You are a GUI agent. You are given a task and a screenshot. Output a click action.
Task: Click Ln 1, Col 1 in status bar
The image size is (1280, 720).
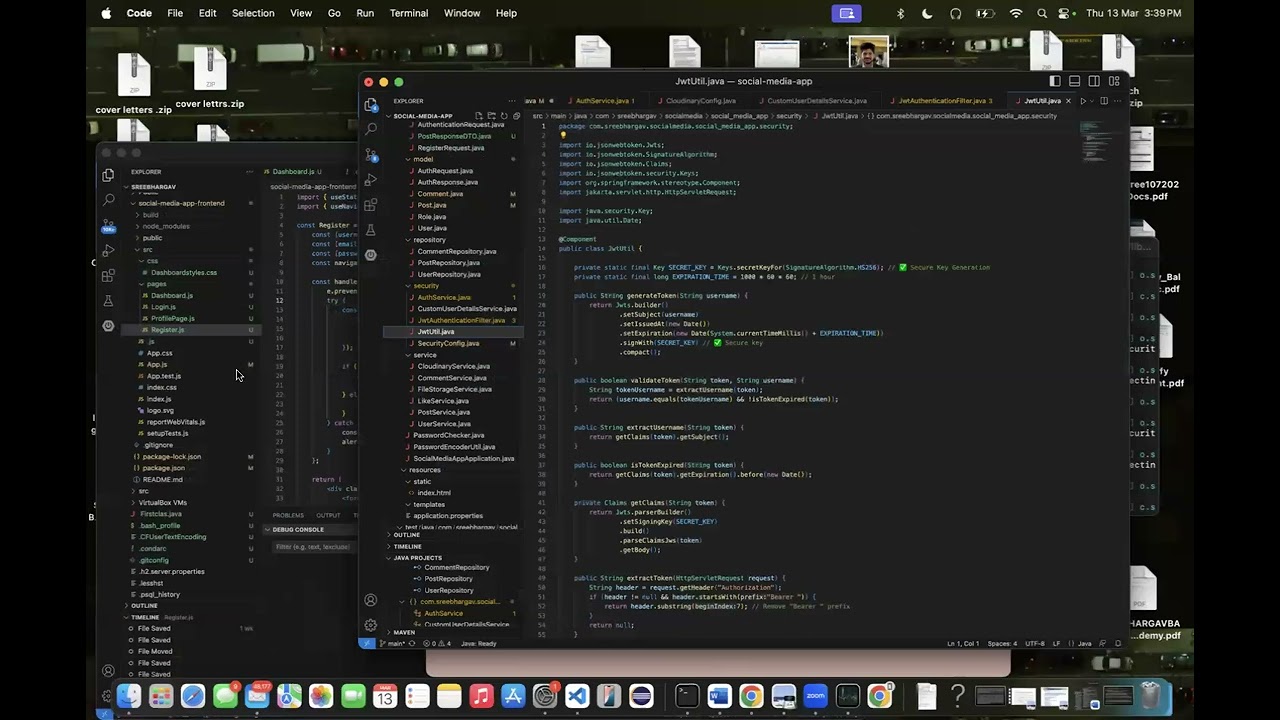963,643
